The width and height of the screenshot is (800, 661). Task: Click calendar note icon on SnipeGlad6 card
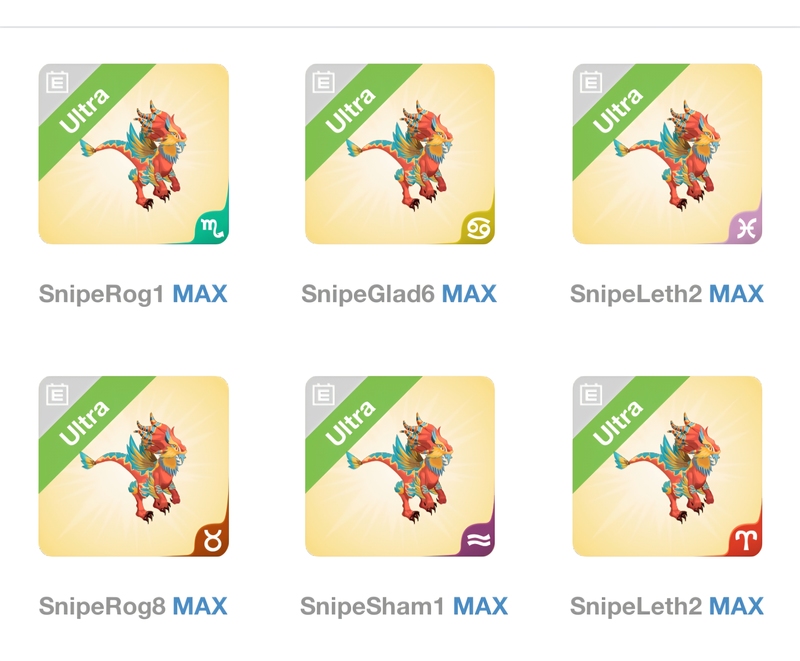coord(323,82)
